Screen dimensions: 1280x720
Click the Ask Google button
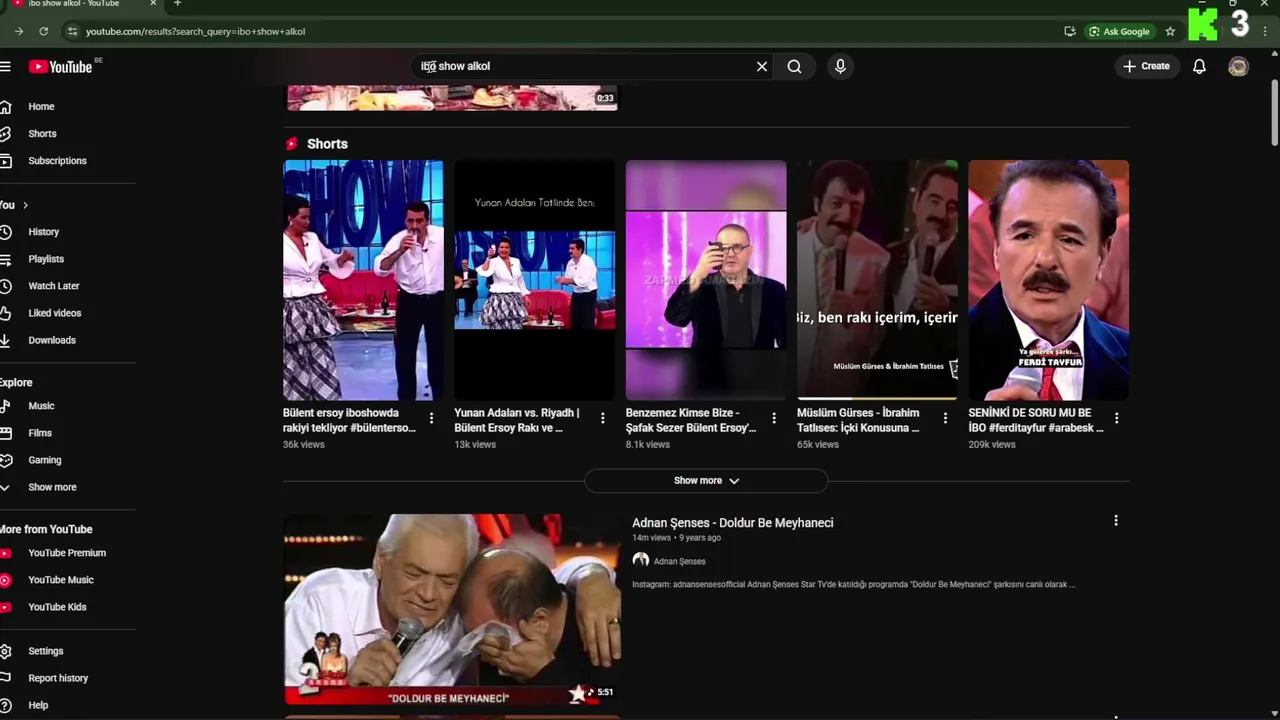tap(1120, 31)
